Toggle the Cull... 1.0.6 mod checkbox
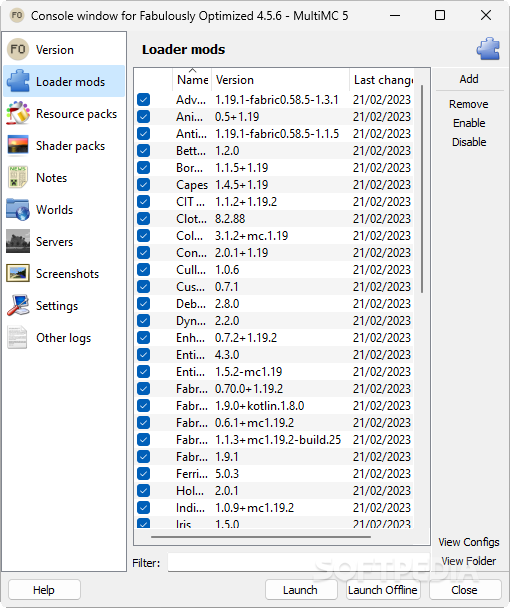The width and height of the screenshot is (510, 608). pyautogui.click(x=143, y=269)
